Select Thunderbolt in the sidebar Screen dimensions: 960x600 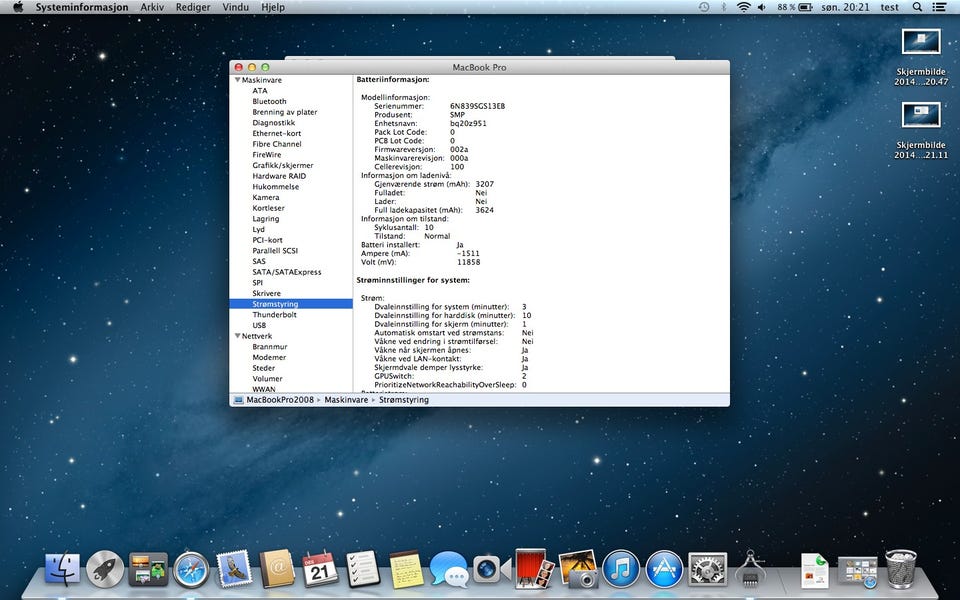pyautogui.click(x=274, y=314)
